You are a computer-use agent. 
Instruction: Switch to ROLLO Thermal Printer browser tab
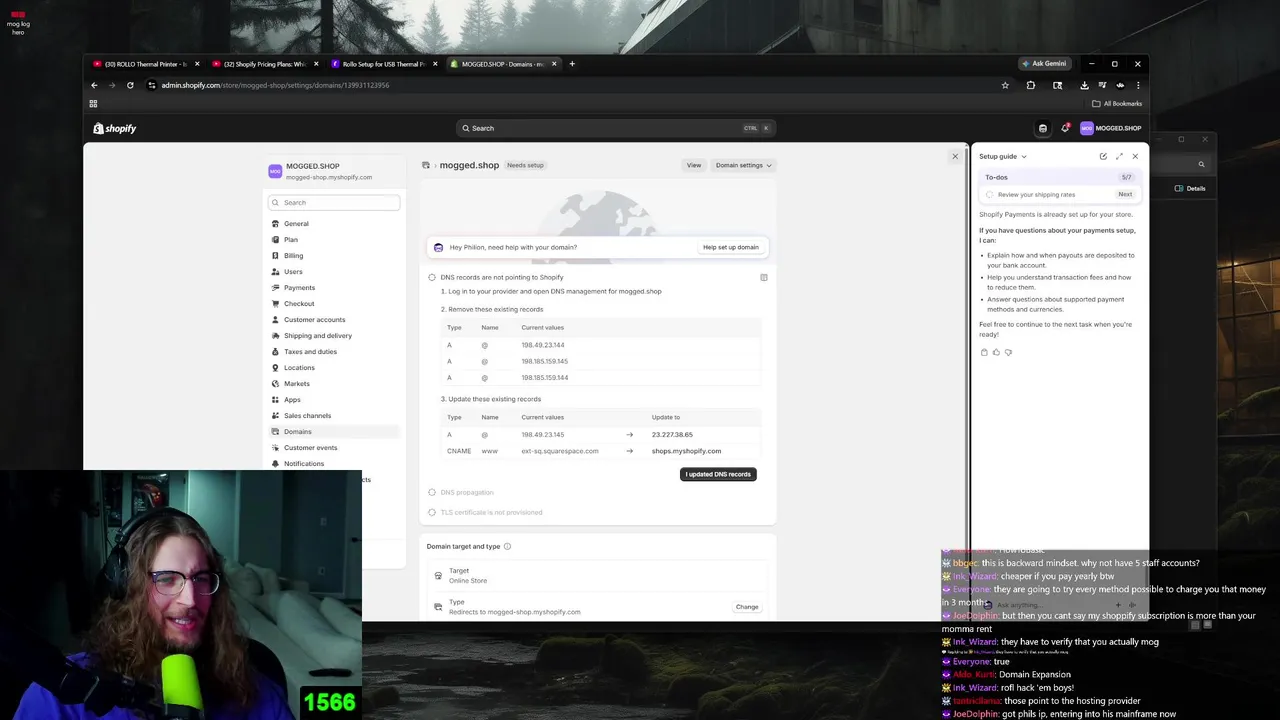tap(146, 64)
